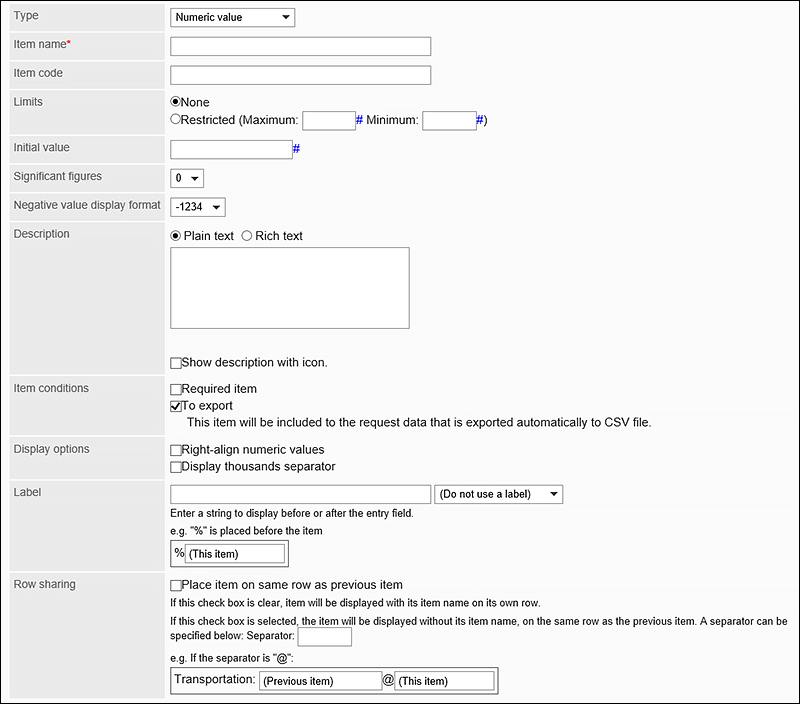Click the (Previous item) example field
Image resolution: width=800 pixels, height=704 pixels.
click(x=320, y=681)
